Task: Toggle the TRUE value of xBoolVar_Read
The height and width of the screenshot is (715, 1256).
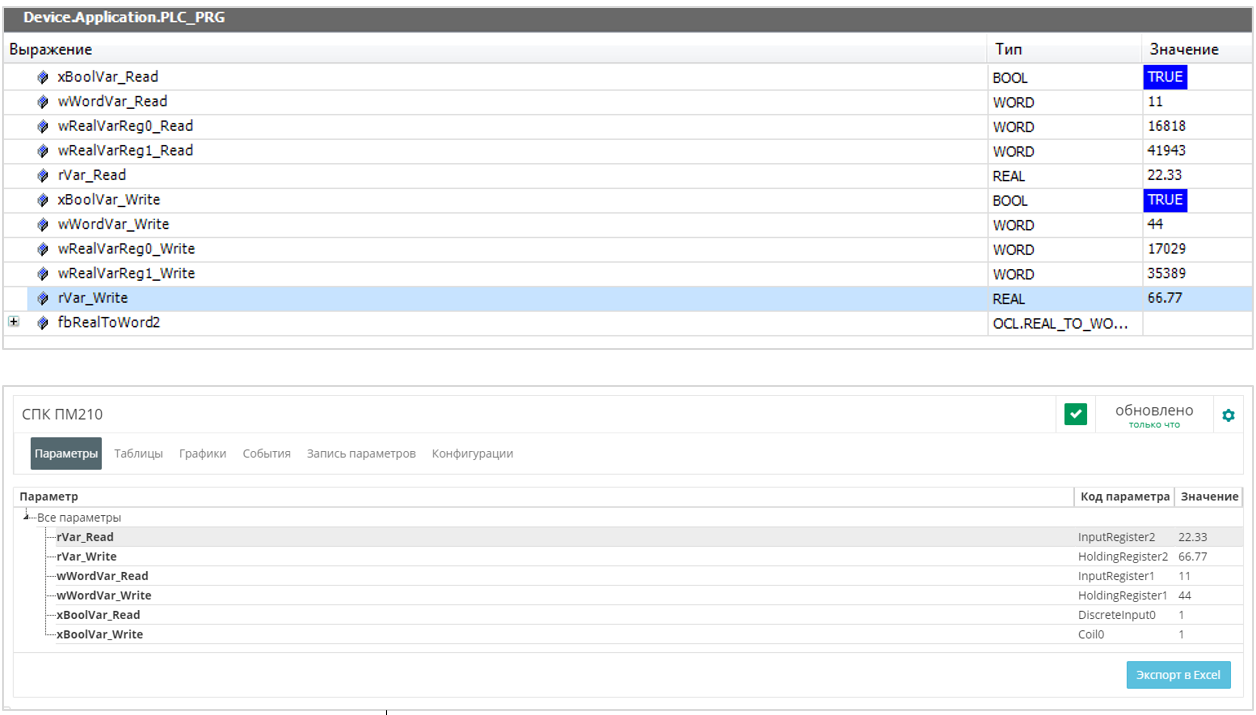Action: pos(1165,77)
